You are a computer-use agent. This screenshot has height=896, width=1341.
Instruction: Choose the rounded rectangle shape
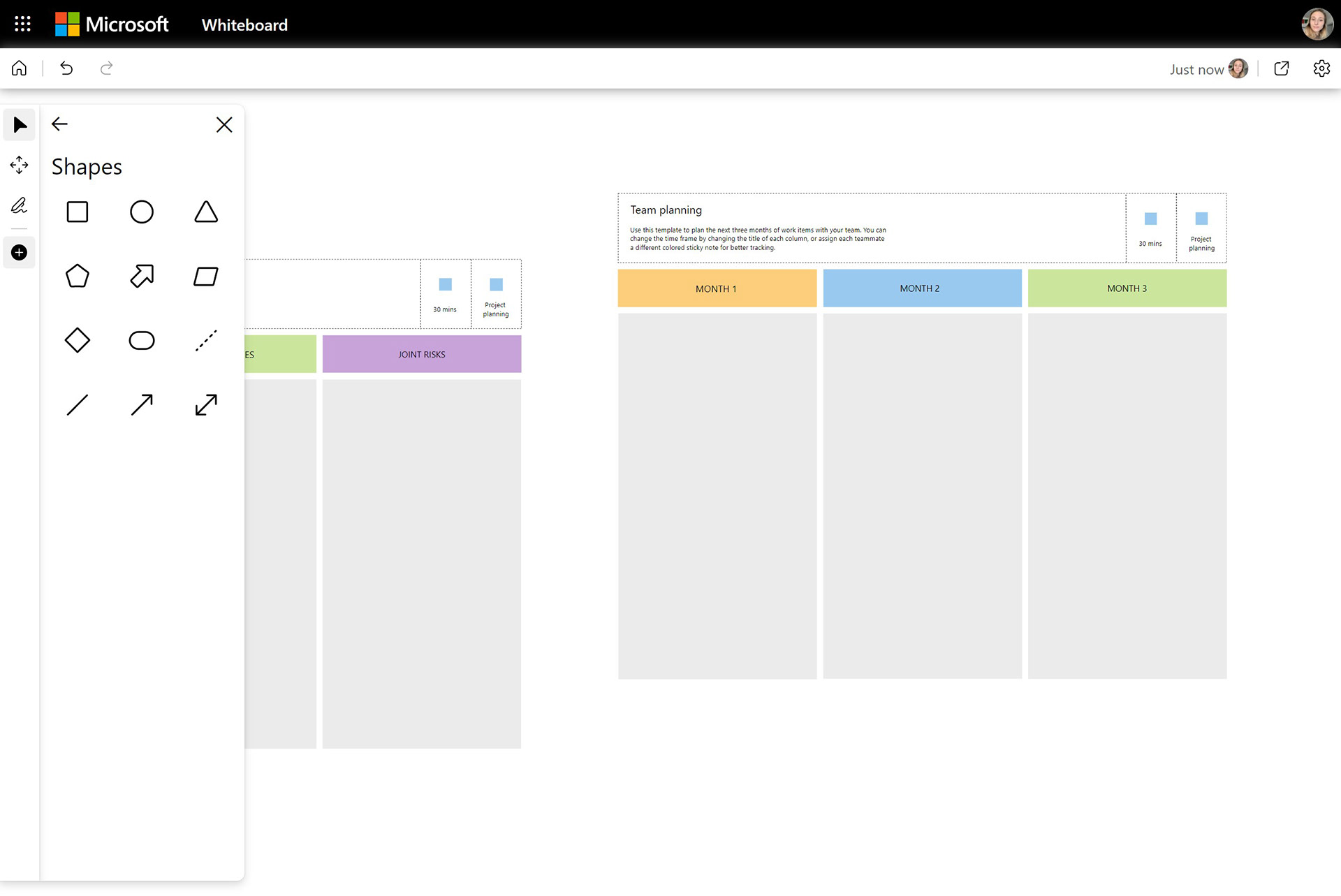tap(142, 341)
